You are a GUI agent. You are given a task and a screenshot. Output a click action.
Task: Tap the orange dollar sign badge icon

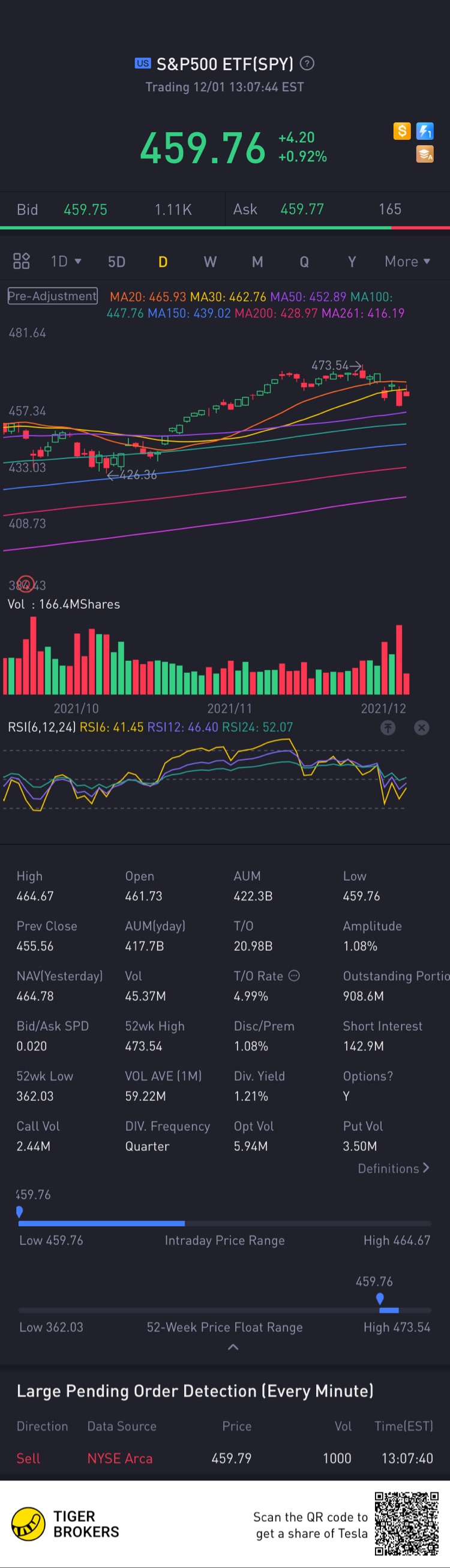[402, 131]
